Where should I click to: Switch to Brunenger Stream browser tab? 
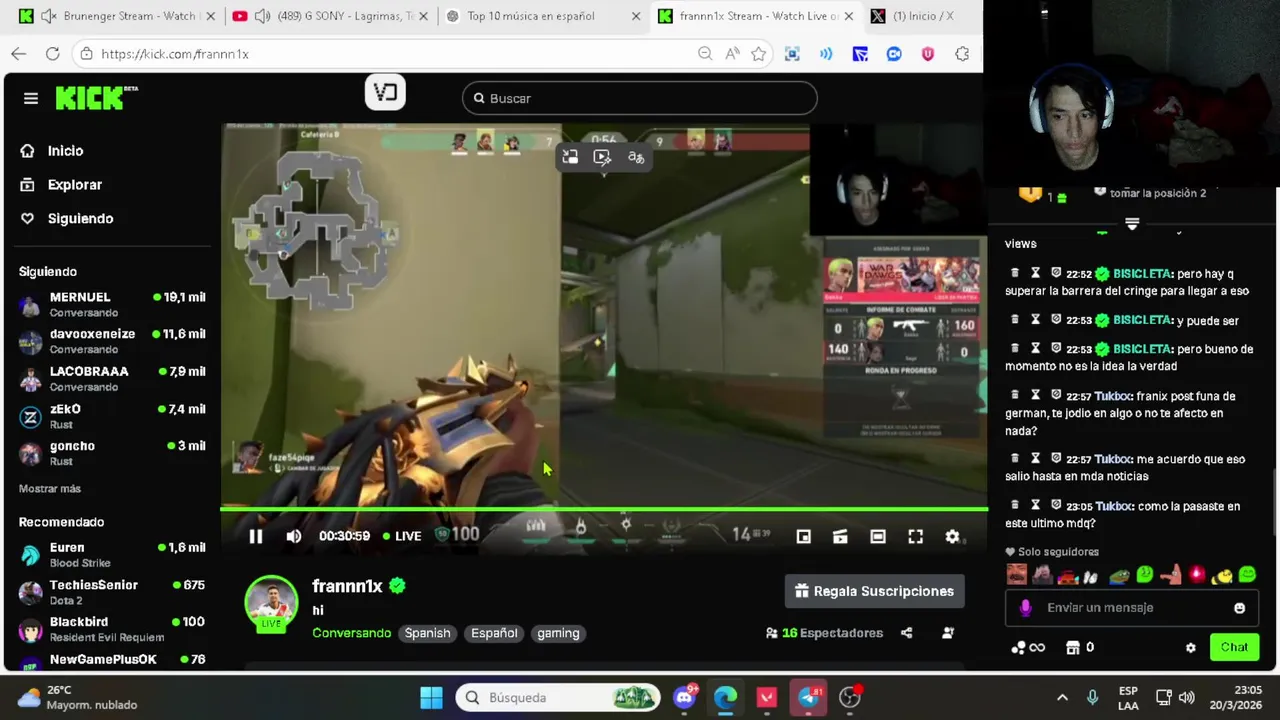pyautogui.click(x=118, y=16)
